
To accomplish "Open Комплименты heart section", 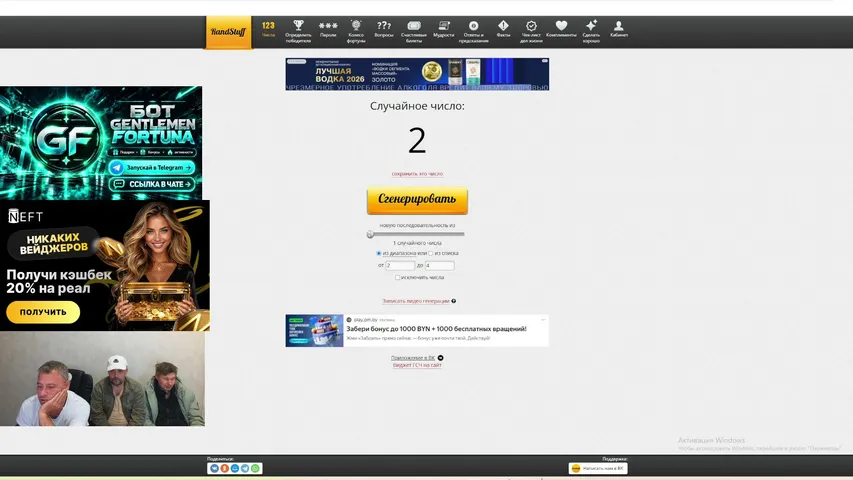I will [561, 29].
